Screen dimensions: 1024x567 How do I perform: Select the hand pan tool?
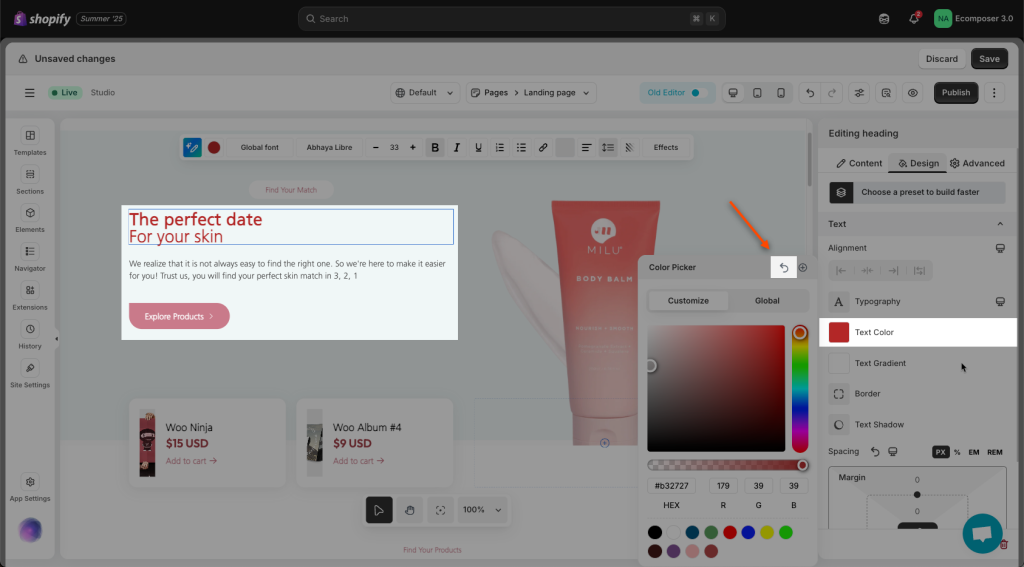(409, 510)
